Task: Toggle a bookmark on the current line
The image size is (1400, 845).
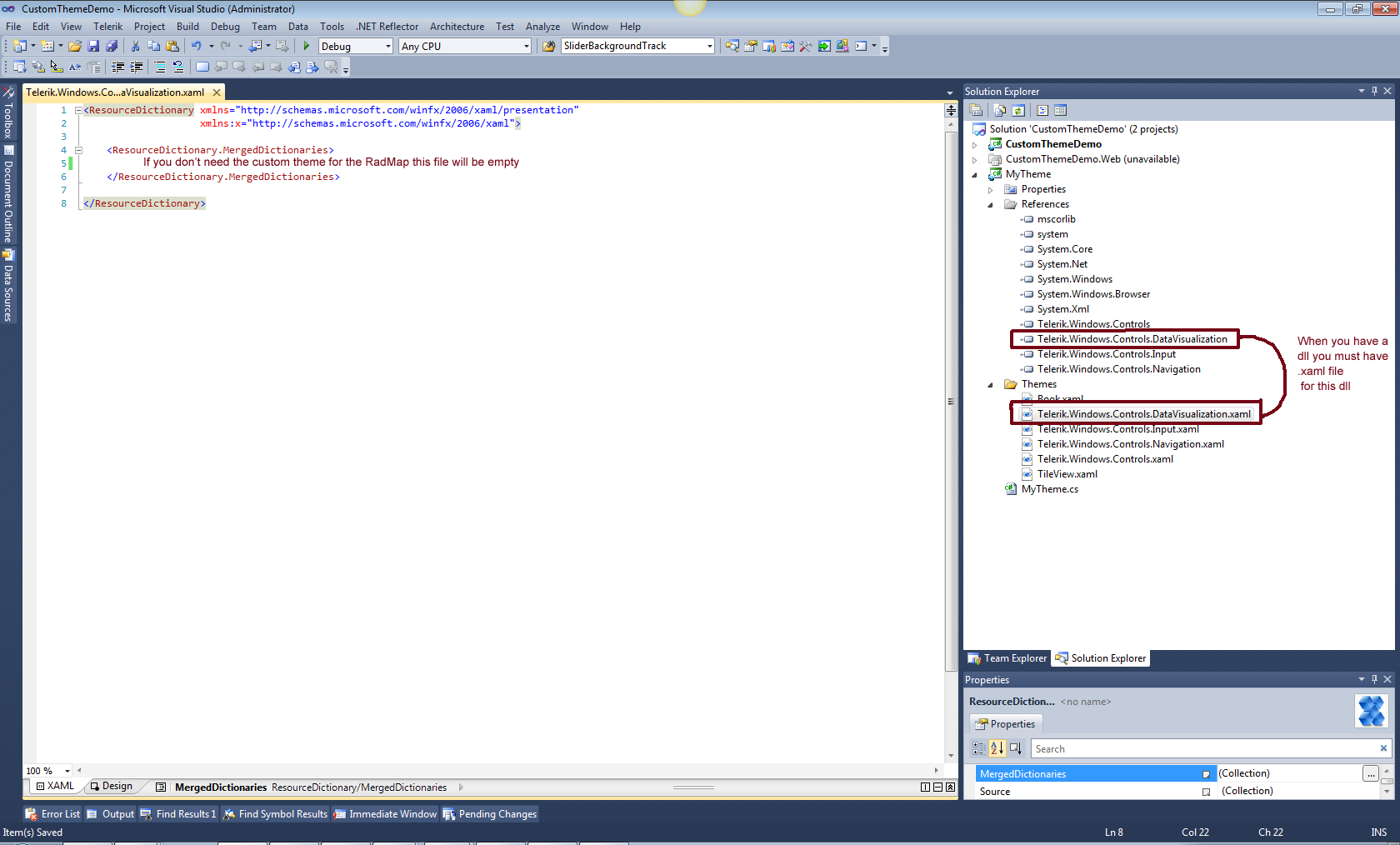Action: tap(202, 67)
